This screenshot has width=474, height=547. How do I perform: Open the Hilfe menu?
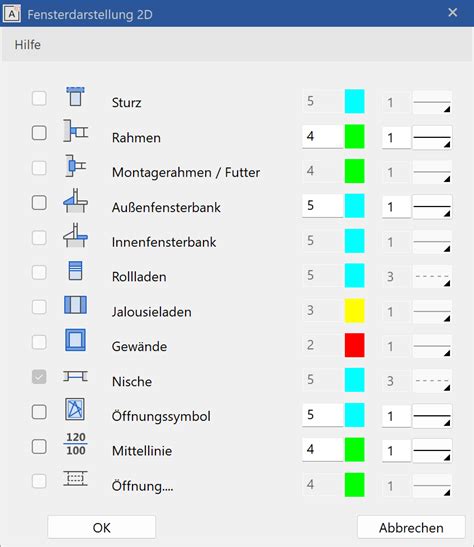coord(28,45)
